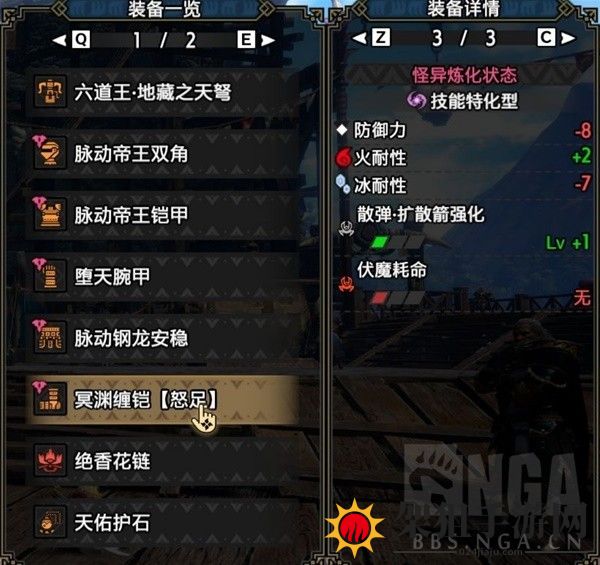Select the 六道王·地藏之天弩 weapon entry

pos(162,92)
